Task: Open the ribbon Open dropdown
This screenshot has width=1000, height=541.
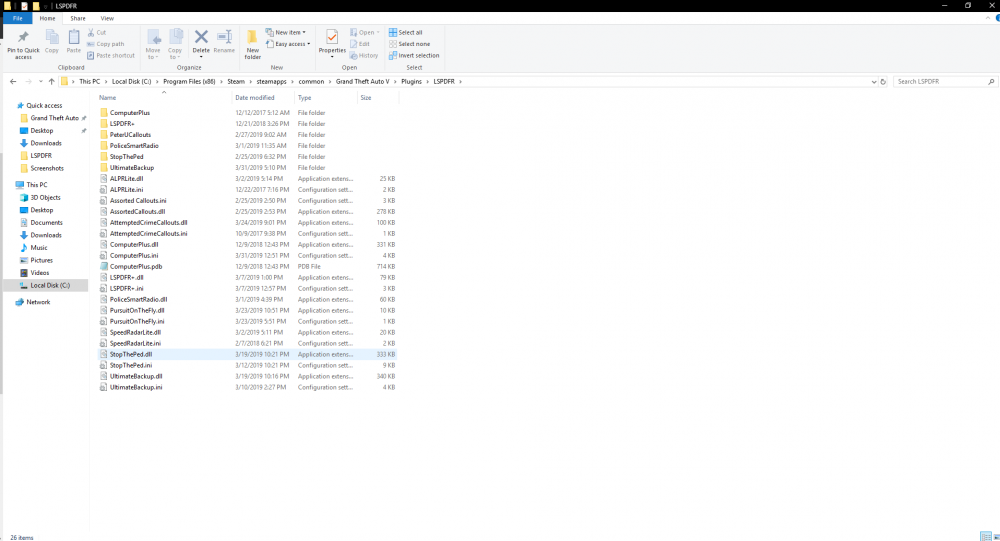Action: pos(365,33)
